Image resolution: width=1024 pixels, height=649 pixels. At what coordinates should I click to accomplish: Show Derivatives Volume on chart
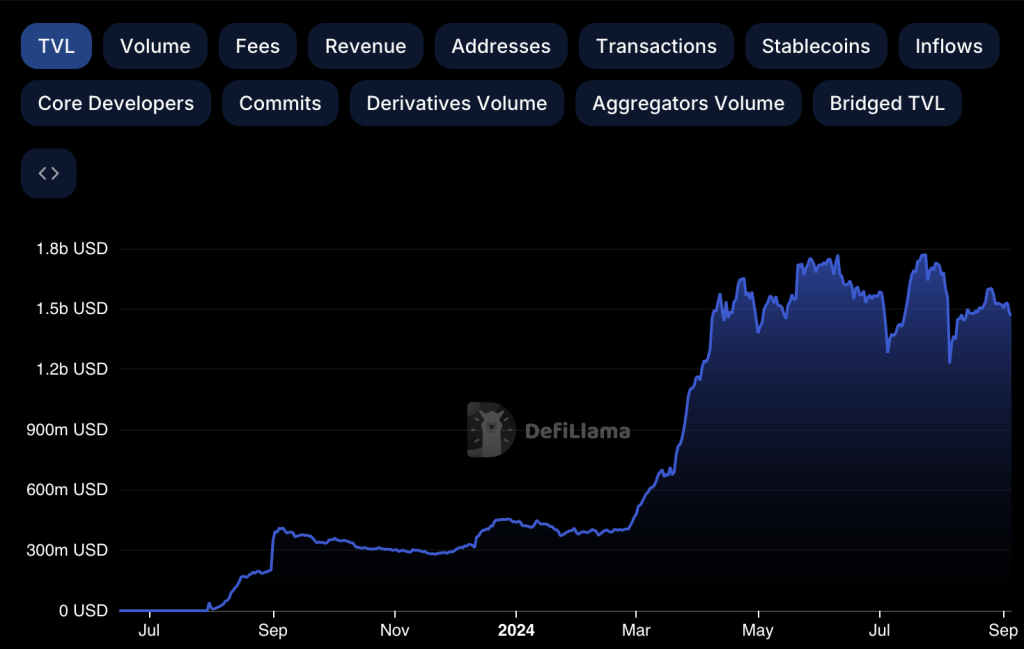457,103
